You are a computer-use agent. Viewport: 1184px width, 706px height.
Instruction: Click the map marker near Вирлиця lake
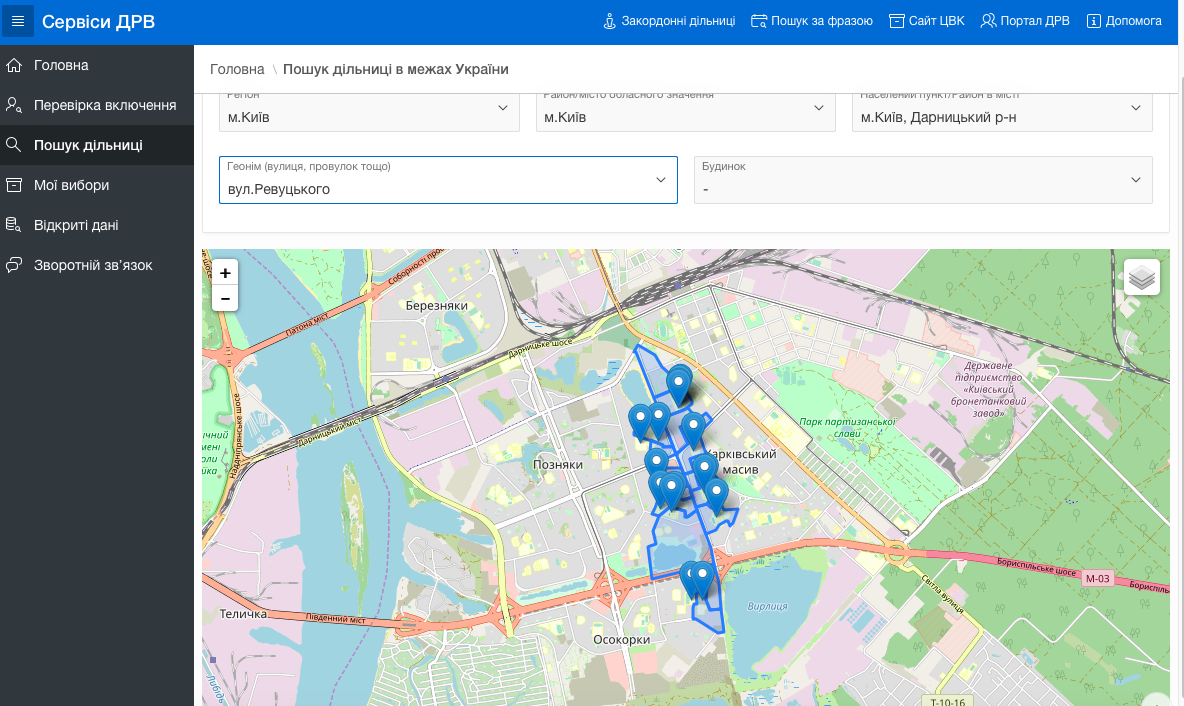(703, 578)
